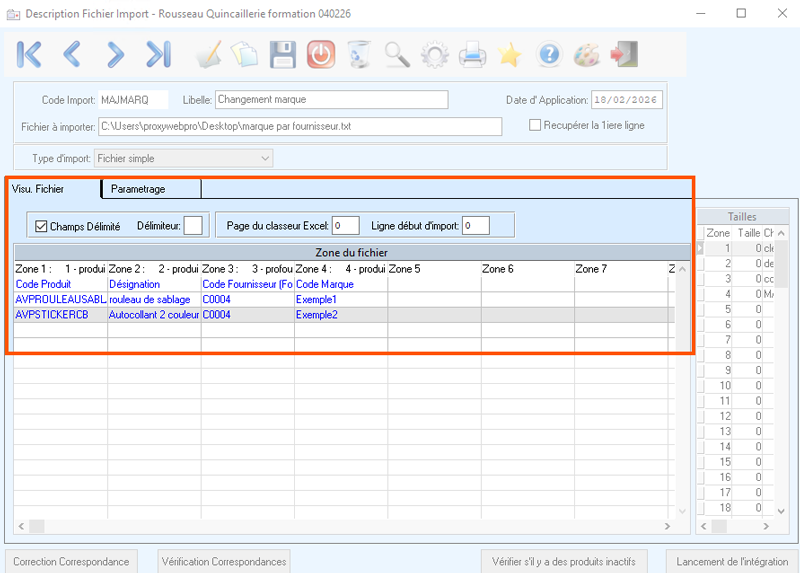Click left arrow of file grid horizontal scrollbar

click(21, 526)
